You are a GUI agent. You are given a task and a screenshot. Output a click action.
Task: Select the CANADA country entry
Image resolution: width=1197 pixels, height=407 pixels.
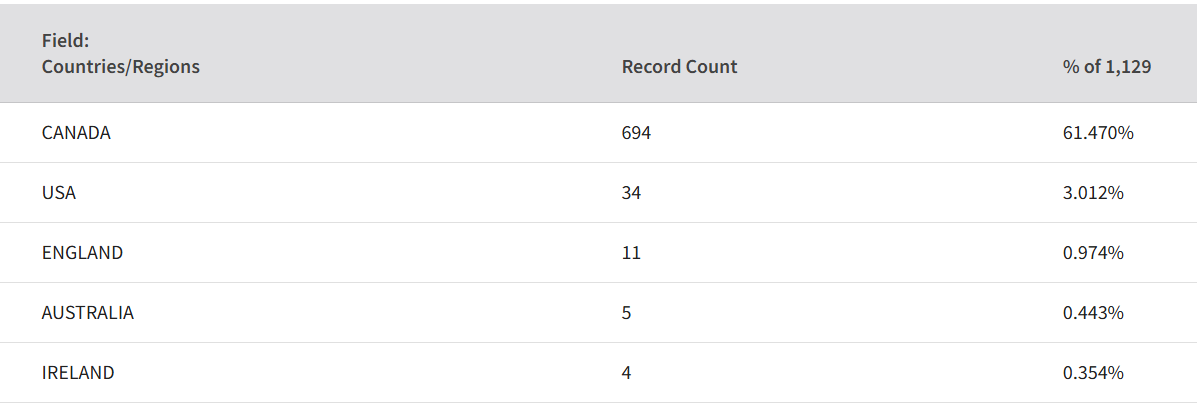point(76,133)
